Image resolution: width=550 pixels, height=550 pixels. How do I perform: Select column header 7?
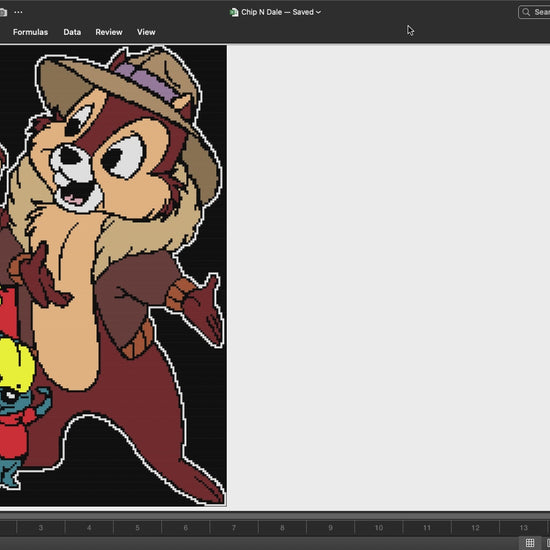point(234,528)
